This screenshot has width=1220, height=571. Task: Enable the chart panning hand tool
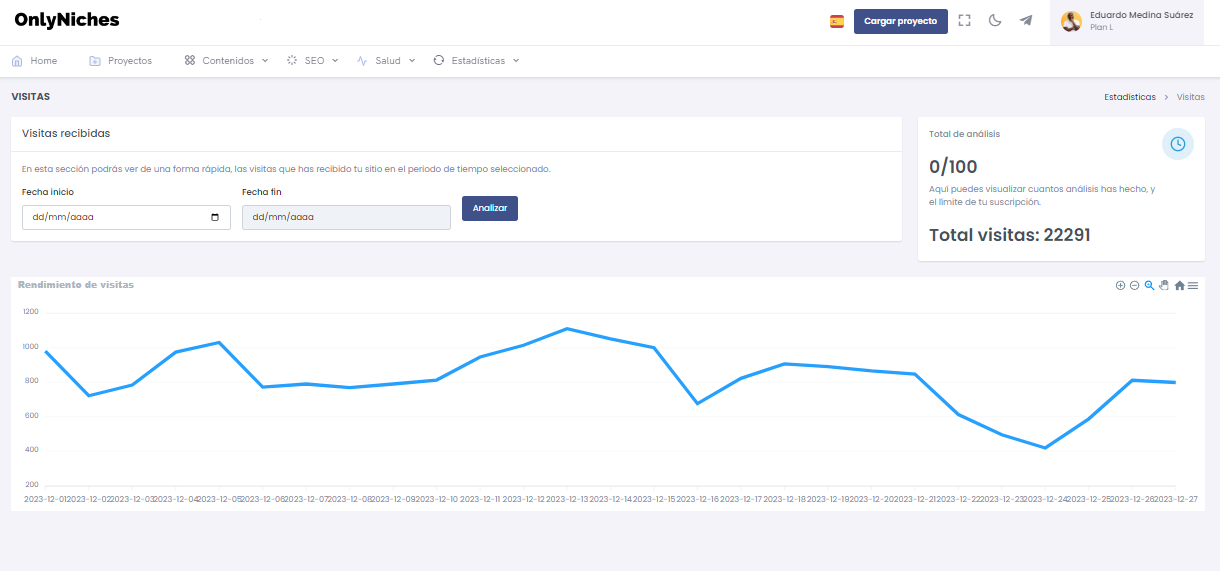[x=1164, y=286]
